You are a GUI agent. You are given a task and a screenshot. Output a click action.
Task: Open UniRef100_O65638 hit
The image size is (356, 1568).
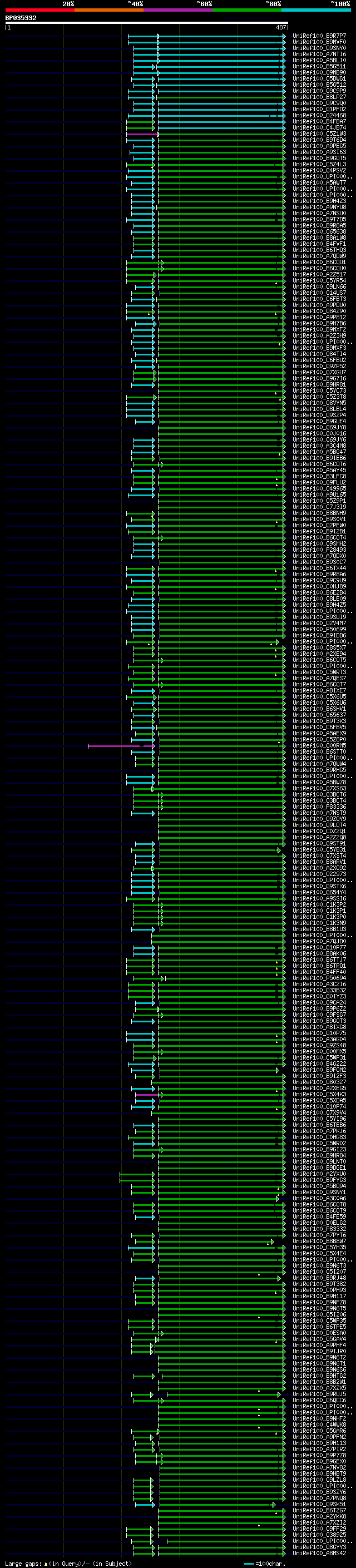(x=319, y=231)
